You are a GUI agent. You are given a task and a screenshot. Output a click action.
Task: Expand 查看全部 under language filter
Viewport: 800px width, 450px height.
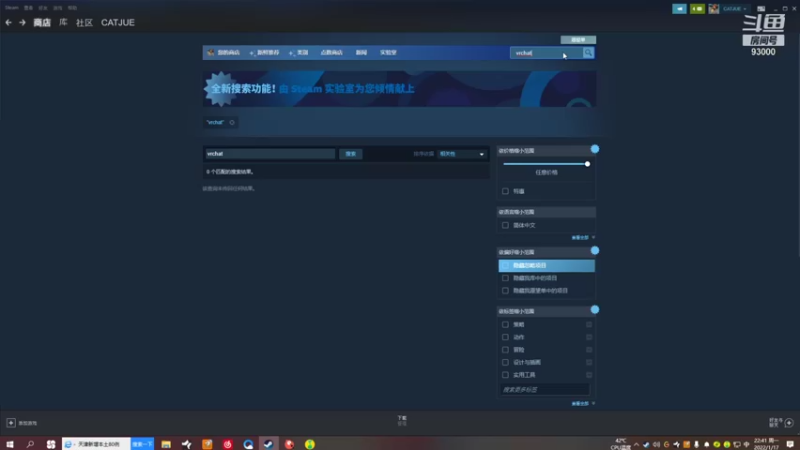pos(583,238)
